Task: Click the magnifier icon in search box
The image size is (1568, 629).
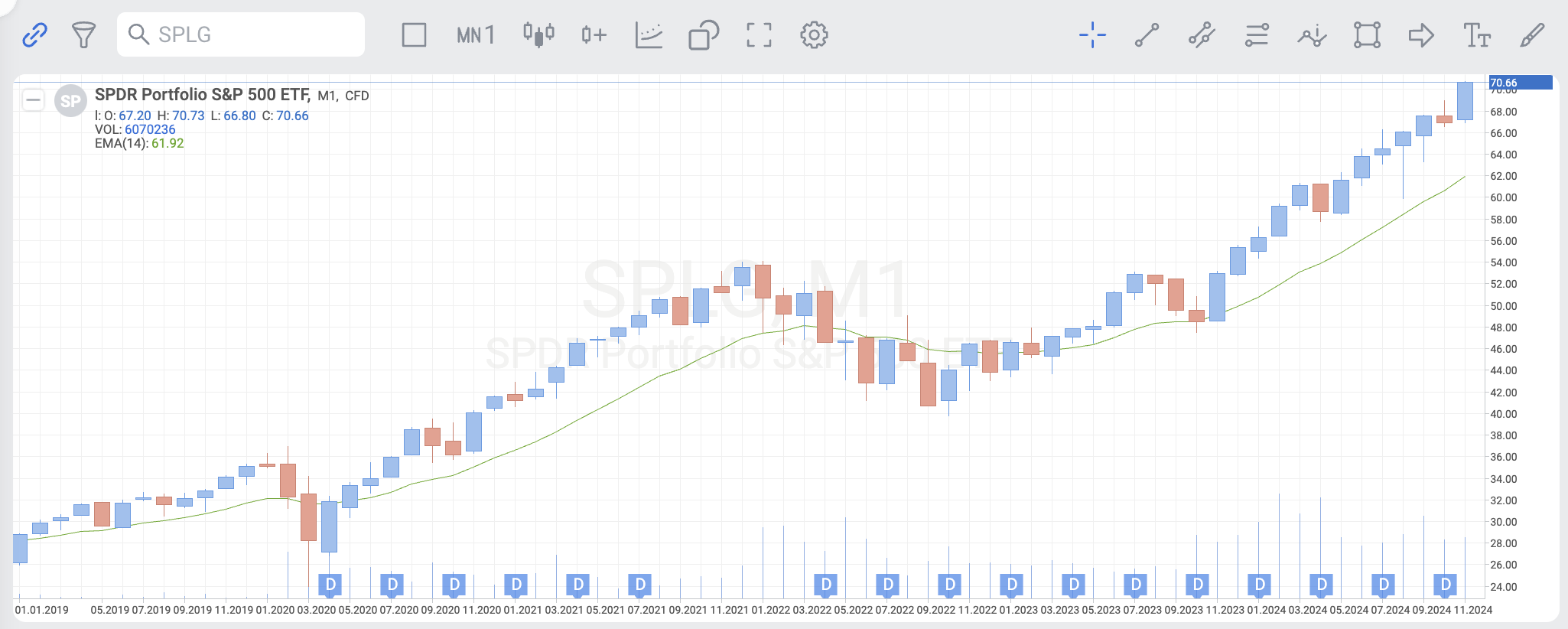Action: [138, 34]
